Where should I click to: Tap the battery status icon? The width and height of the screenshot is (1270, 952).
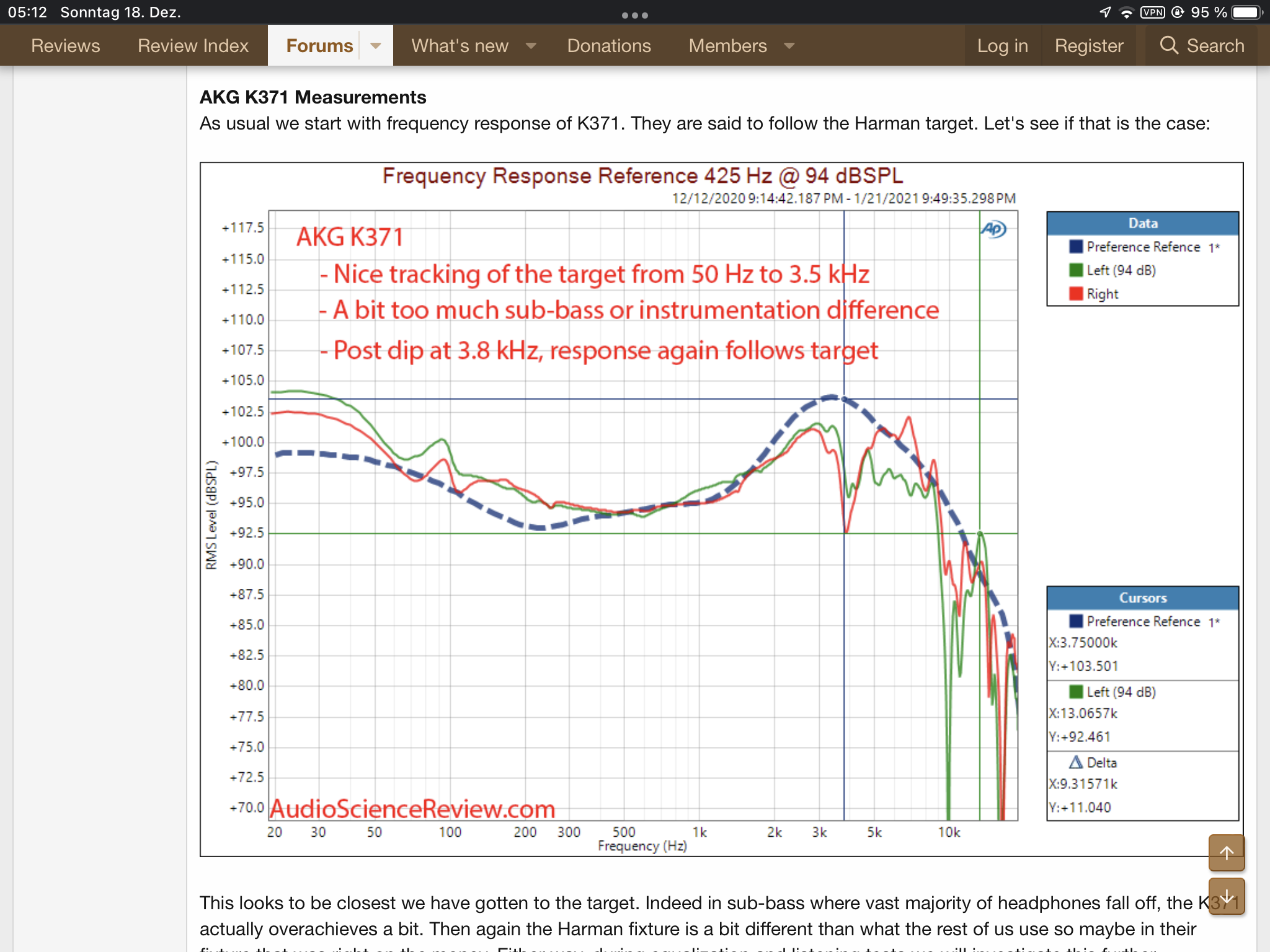coord(1247,12)
